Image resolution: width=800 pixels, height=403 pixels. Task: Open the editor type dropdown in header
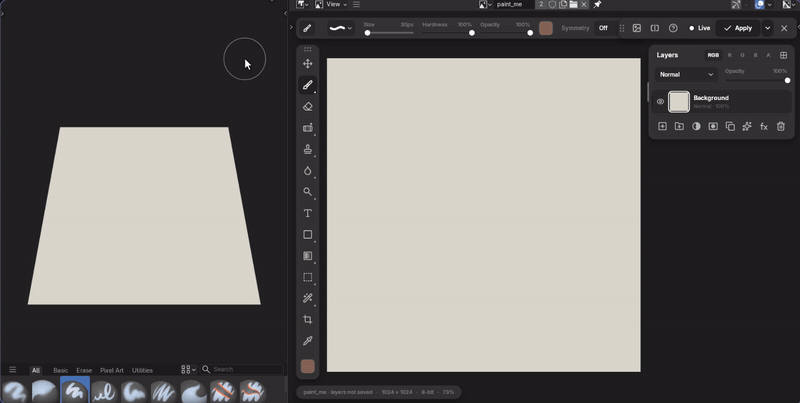302,5
